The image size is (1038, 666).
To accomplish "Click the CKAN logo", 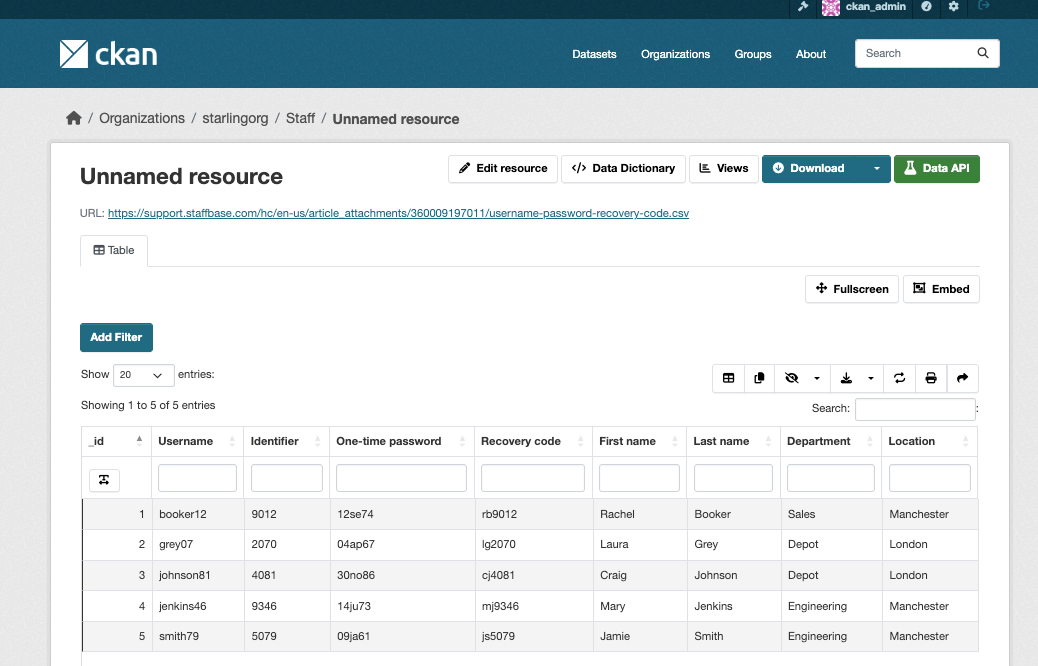I will [109, 54].
